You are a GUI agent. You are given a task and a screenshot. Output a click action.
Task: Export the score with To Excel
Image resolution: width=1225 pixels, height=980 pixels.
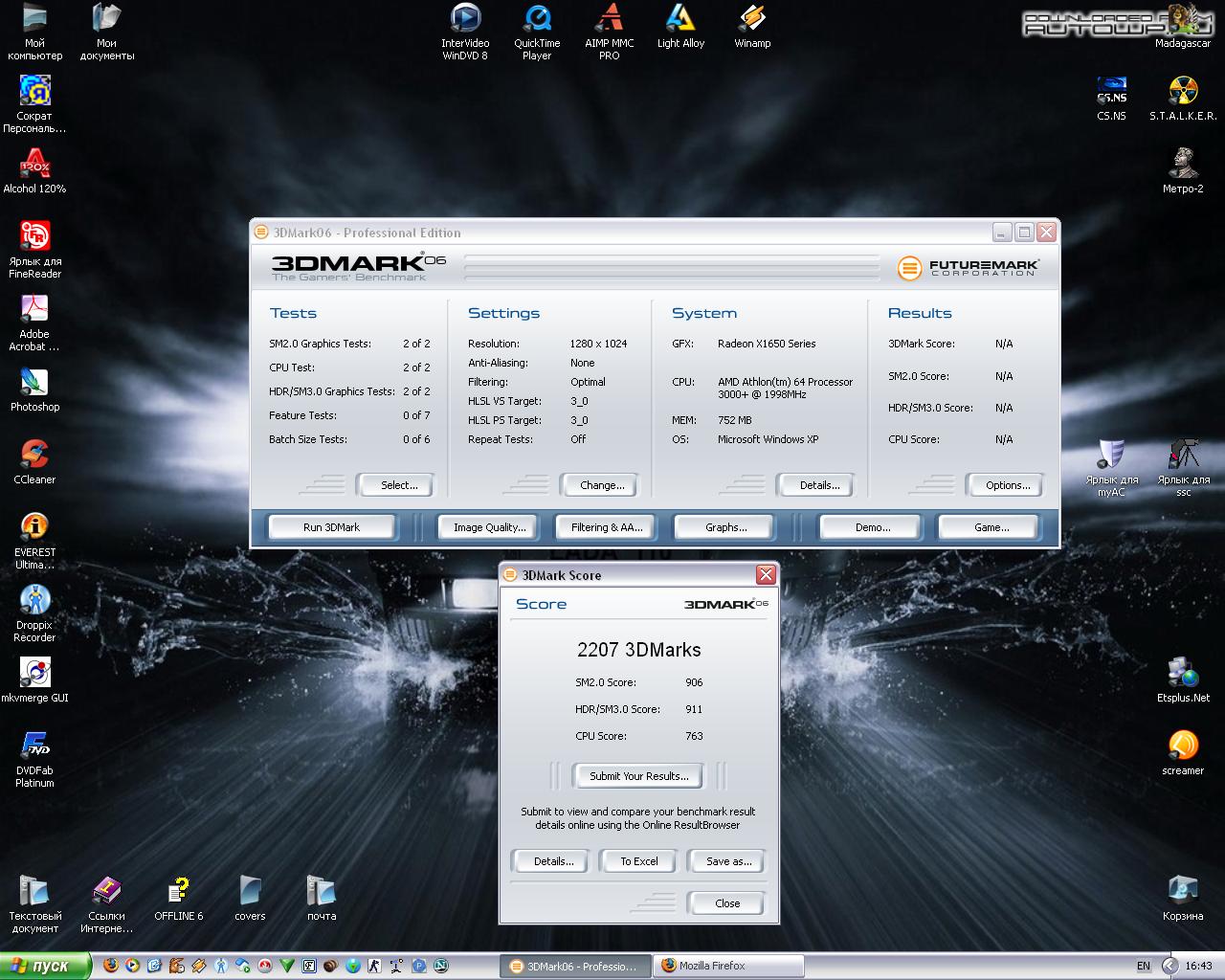coord(638,861)
